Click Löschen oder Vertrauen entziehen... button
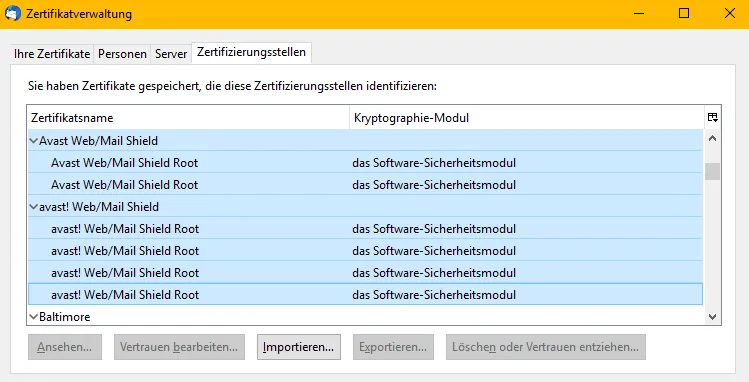The height and width of the screenshot is (382, 749). click(546, 347)
